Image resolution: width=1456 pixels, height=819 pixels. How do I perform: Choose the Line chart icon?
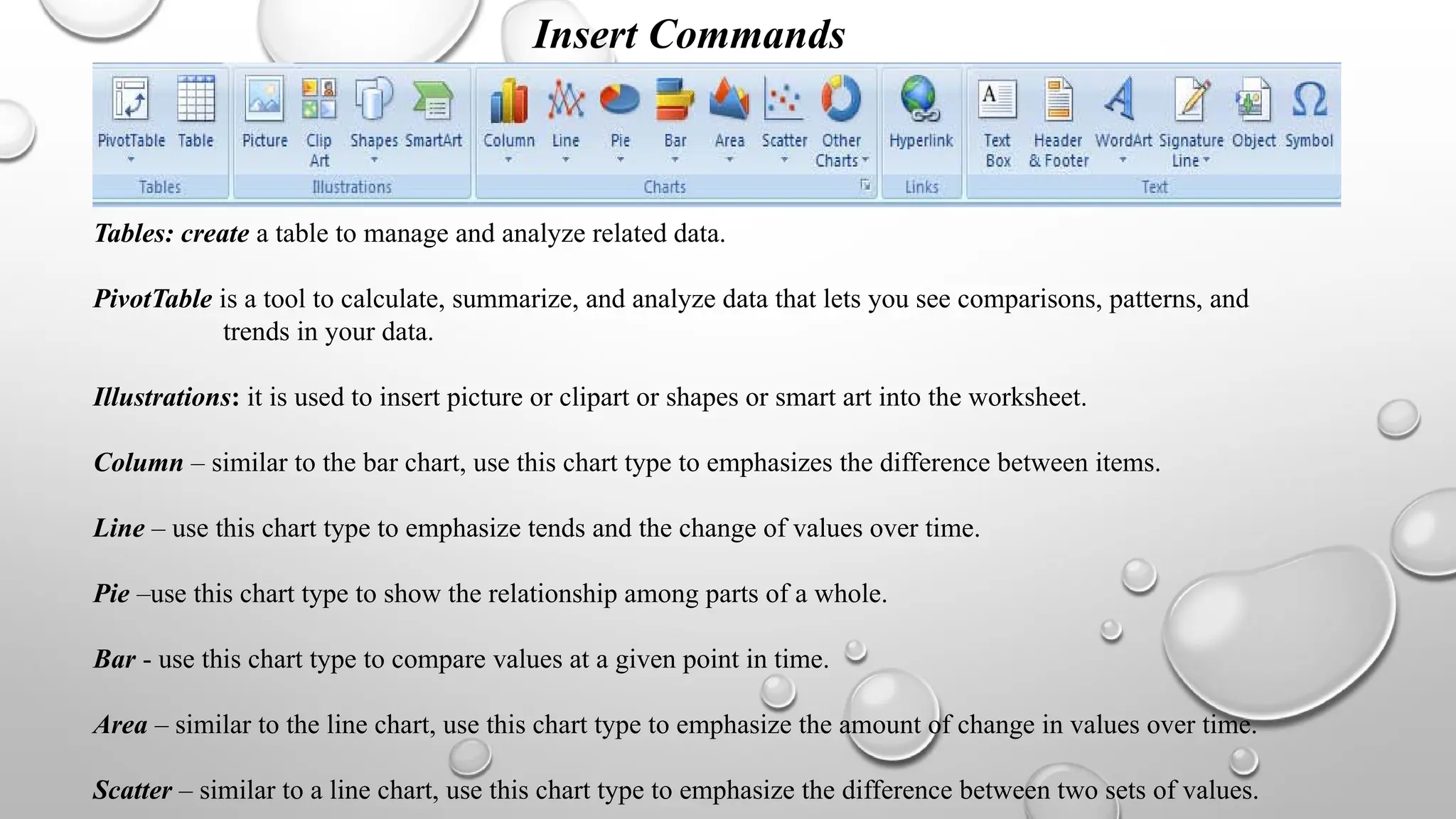click(x=566, y=100)
